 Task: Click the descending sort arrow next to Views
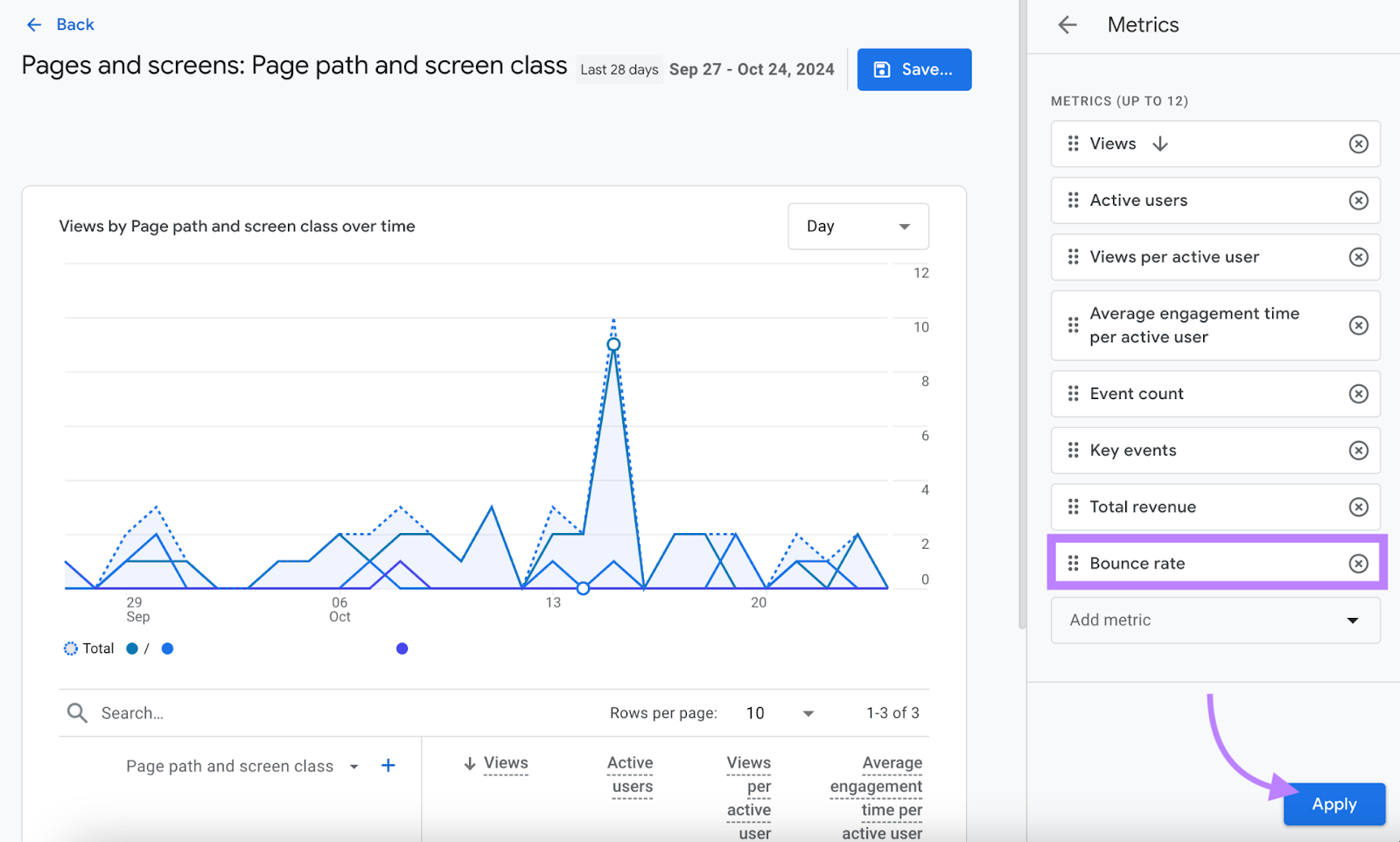(470, 762)
